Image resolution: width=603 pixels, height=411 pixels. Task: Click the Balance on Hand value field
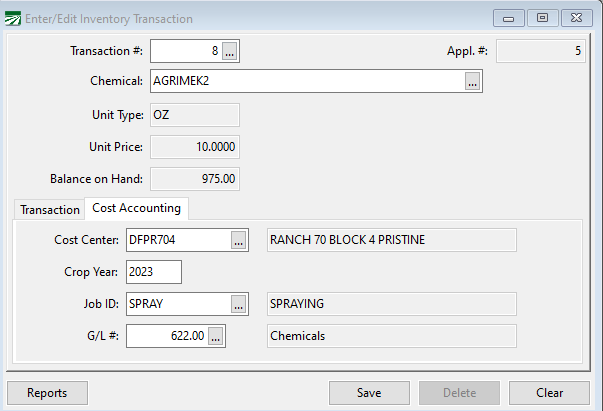194,180
